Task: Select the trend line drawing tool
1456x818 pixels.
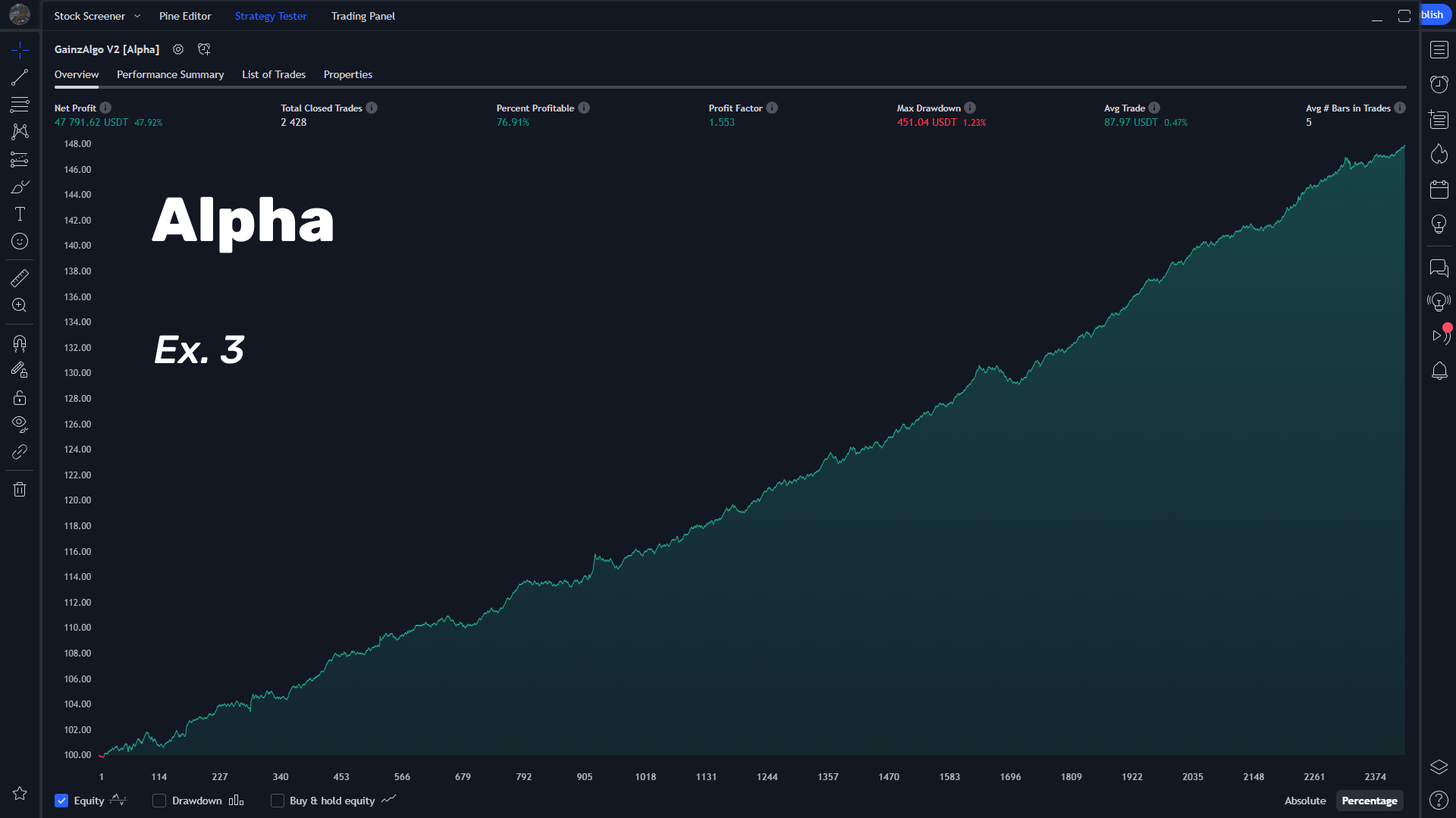Action: pyautogui.click(x=20, y=77)
